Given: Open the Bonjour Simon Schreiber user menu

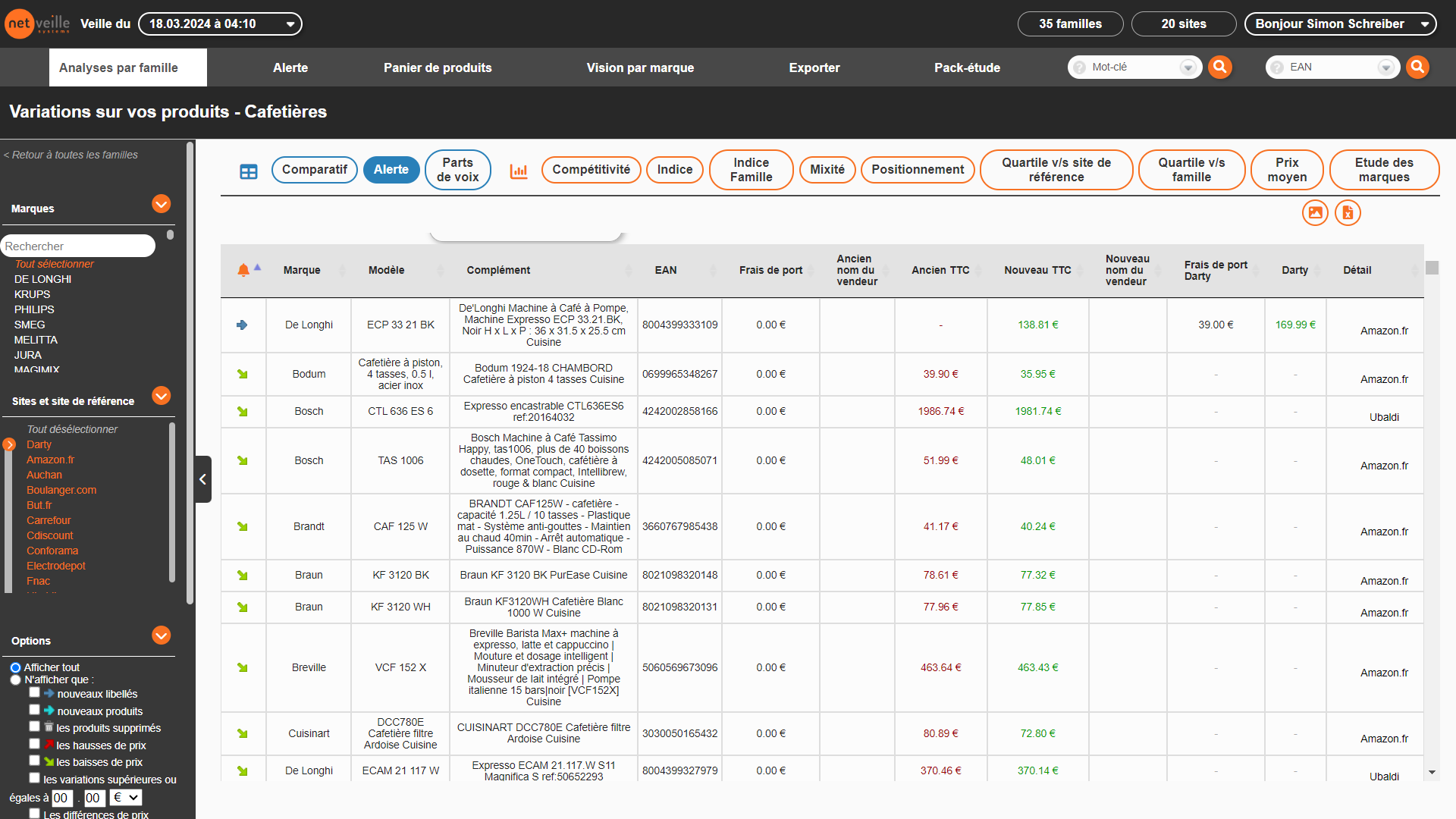Looking at the screenshot, I should pyautogui.click(x=1341, y=24).
